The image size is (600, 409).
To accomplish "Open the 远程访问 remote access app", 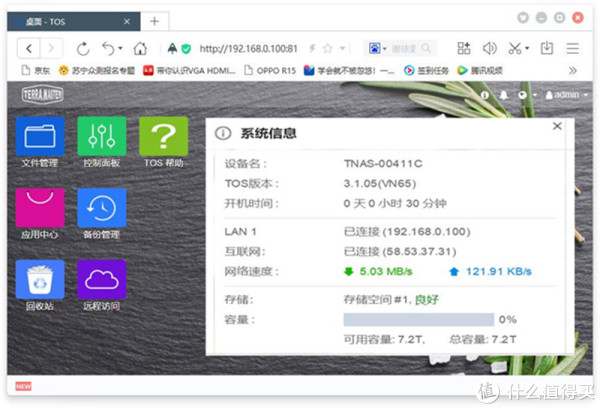I will (101, 280).
